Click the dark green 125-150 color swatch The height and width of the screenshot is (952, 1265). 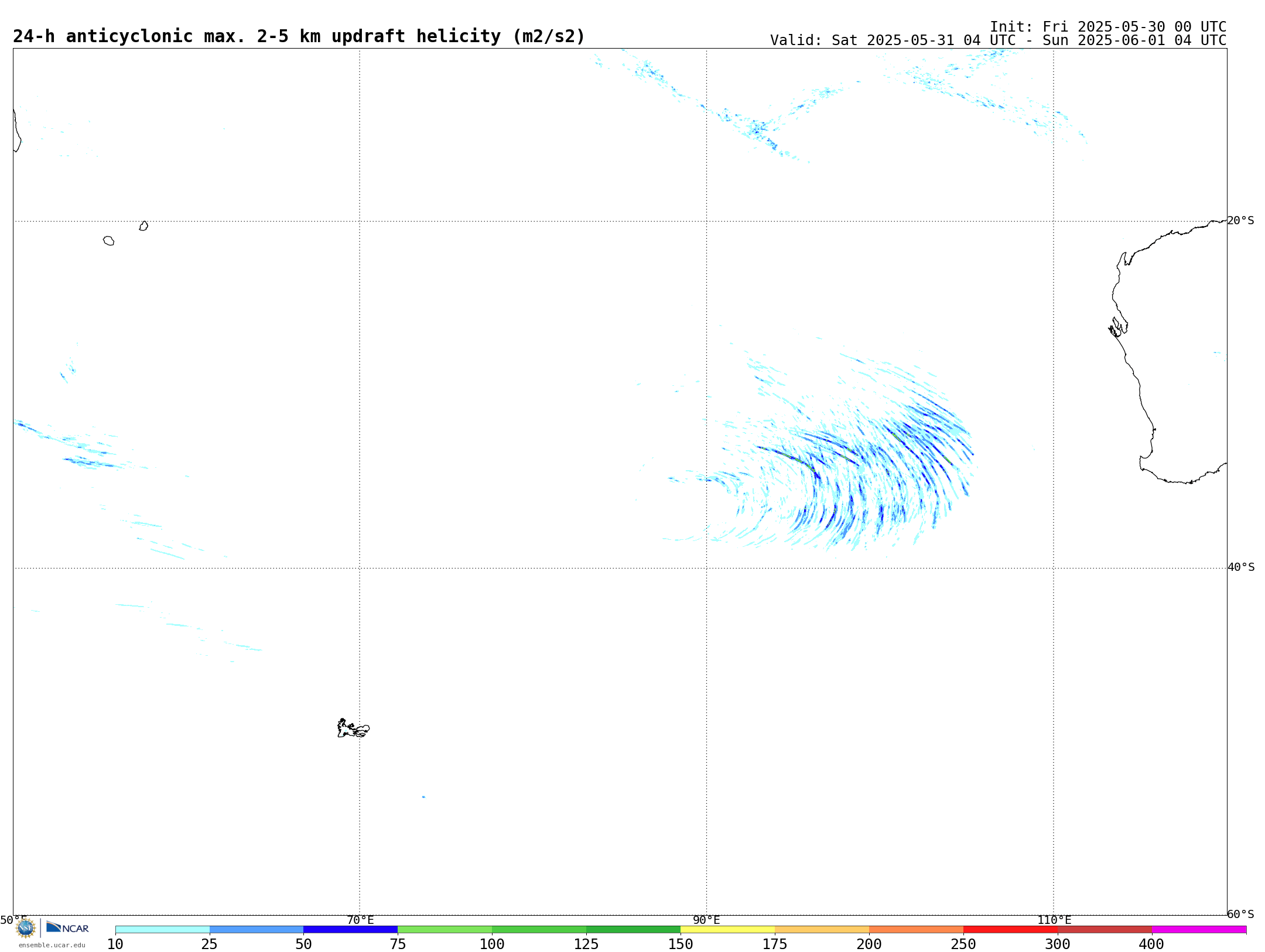pyautogui.click(x=633, y=930)
